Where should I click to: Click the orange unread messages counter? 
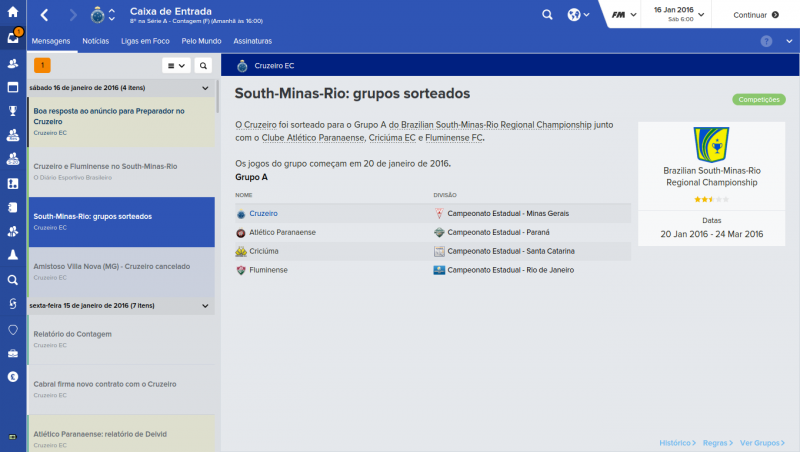42,66
